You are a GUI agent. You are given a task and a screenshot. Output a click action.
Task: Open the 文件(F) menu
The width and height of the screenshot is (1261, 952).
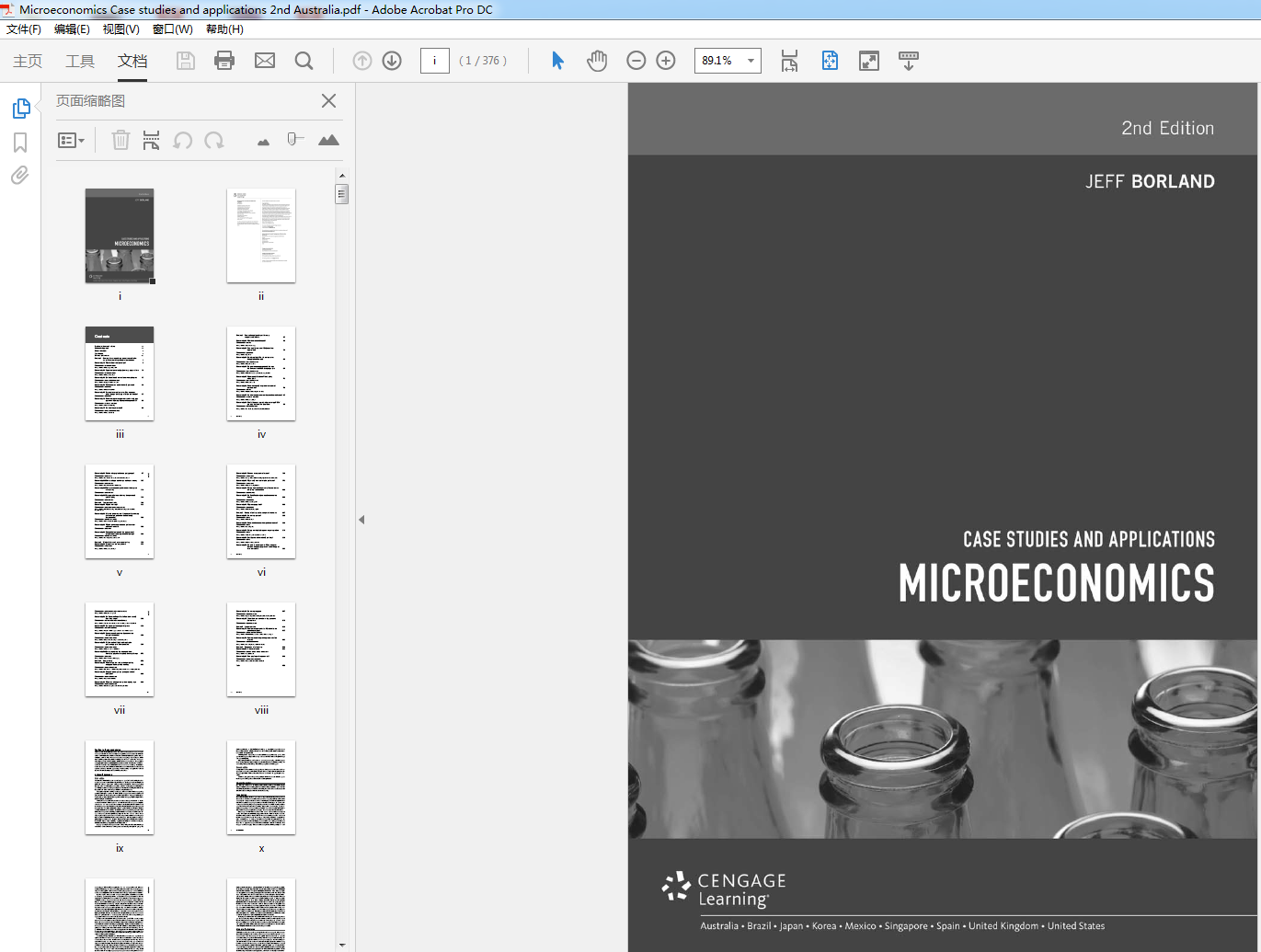24,29
